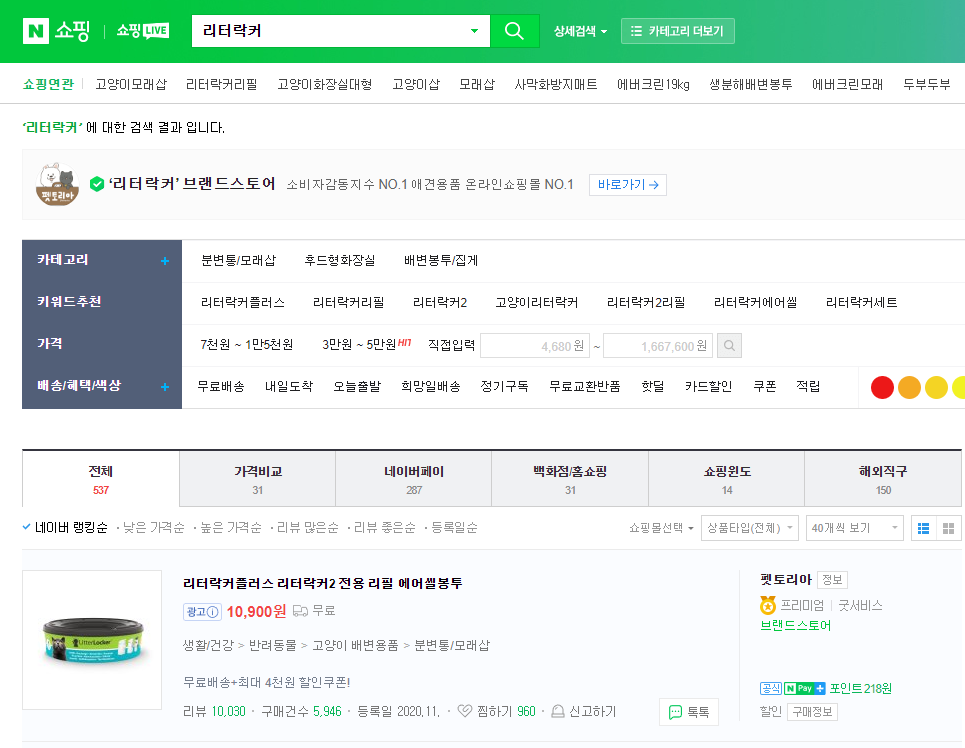
Task: Open 카테고리 더보기 menu button
Action: 678,31
